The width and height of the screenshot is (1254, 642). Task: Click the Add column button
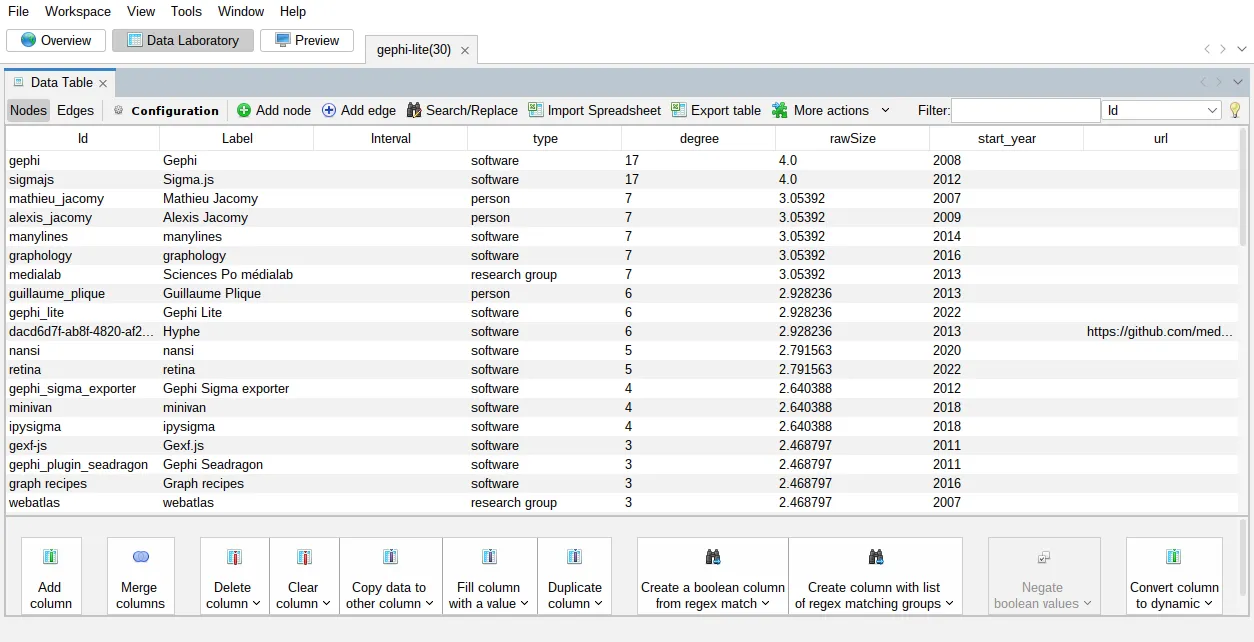[50, 576]
